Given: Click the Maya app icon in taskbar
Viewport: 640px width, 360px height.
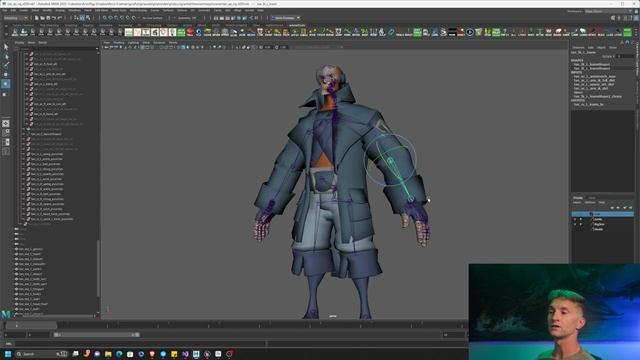Looking at the screenshot, I should click(x=196, y=354).
